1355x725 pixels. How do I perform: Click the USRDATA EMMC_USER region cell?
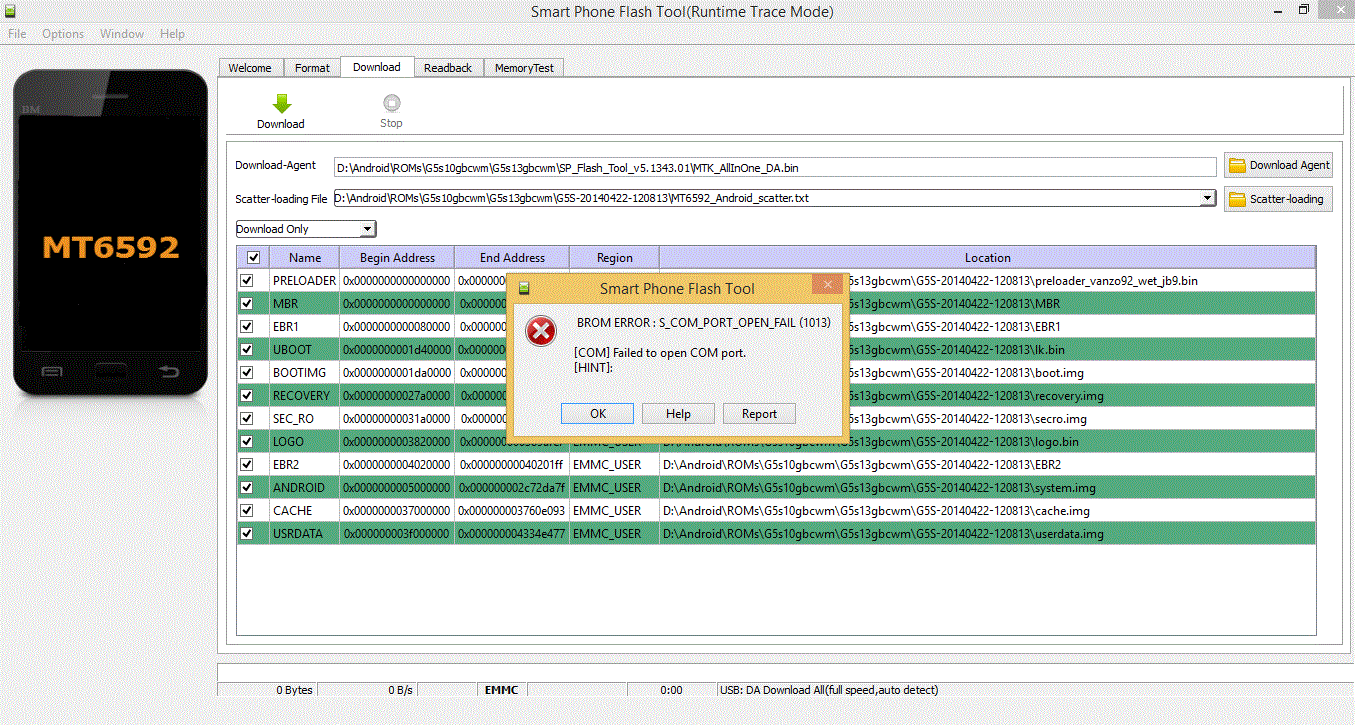615,534
